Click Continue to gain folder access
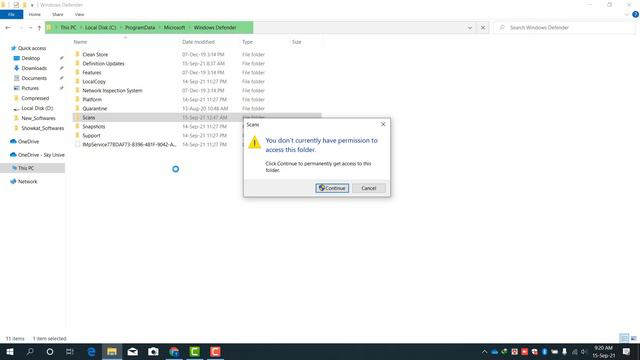640x360 pixels. [x=332, y=188]
